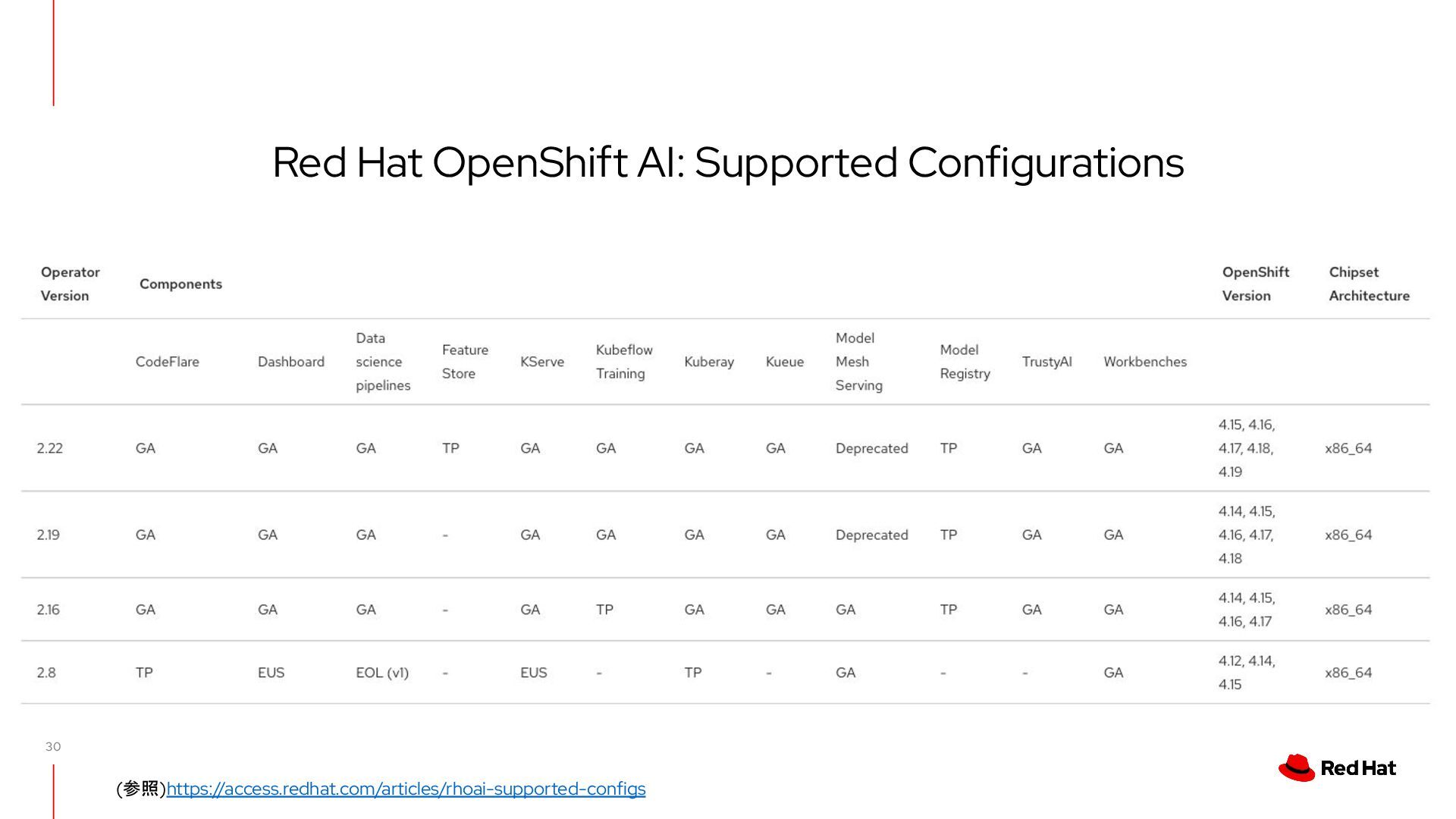Select operator version 2.8 row

(726, 673)
